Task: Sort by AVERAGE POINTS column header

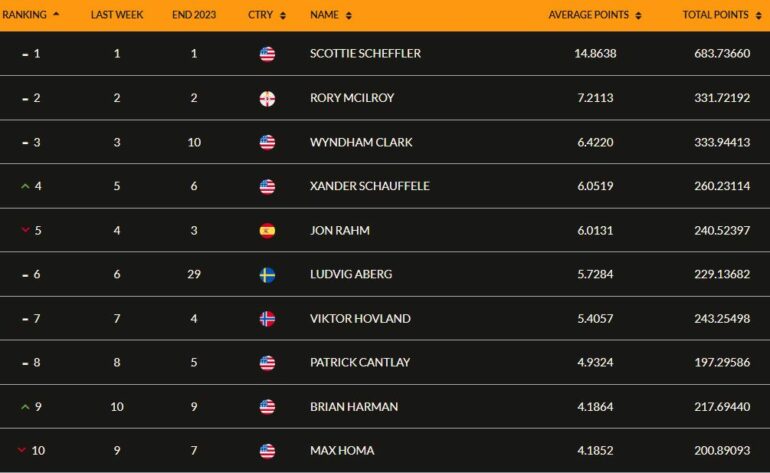Action: point(595,15)
